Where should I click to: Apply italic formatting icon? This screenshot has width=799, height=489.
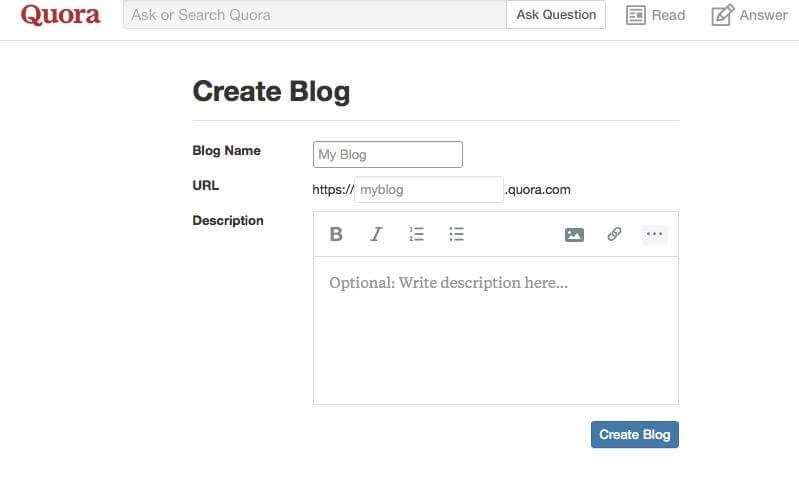pyautogui.click(x=376, y=234)
